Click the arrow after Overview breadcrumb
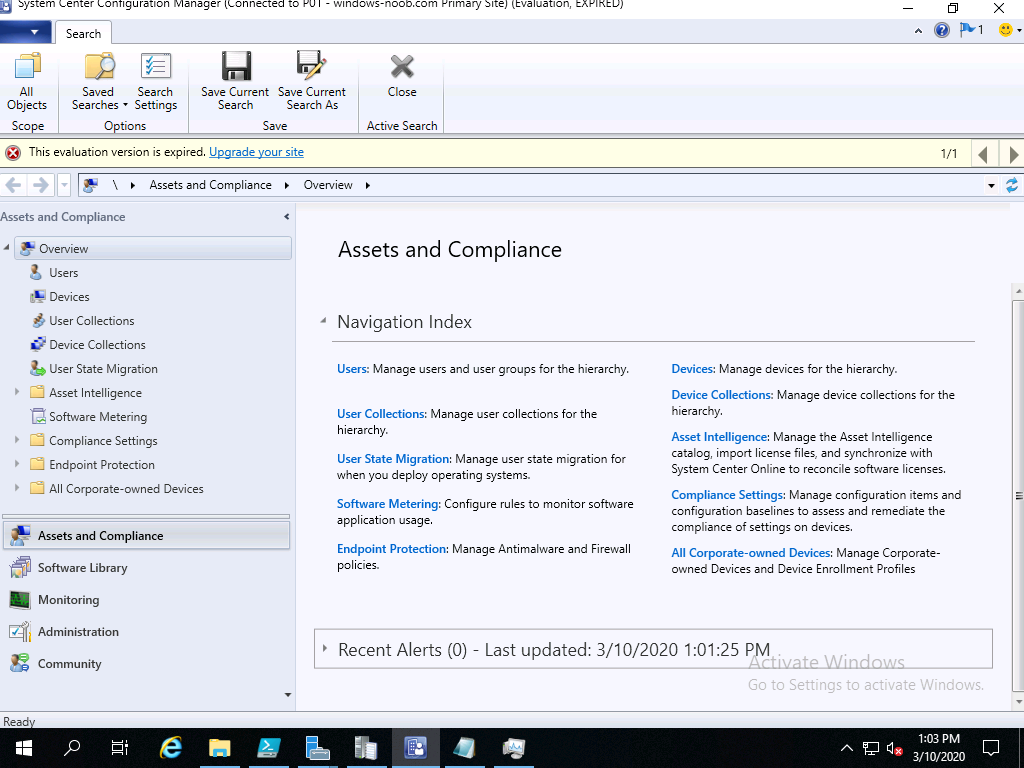This screenshot has width=1024, height=768. [368, 185]
